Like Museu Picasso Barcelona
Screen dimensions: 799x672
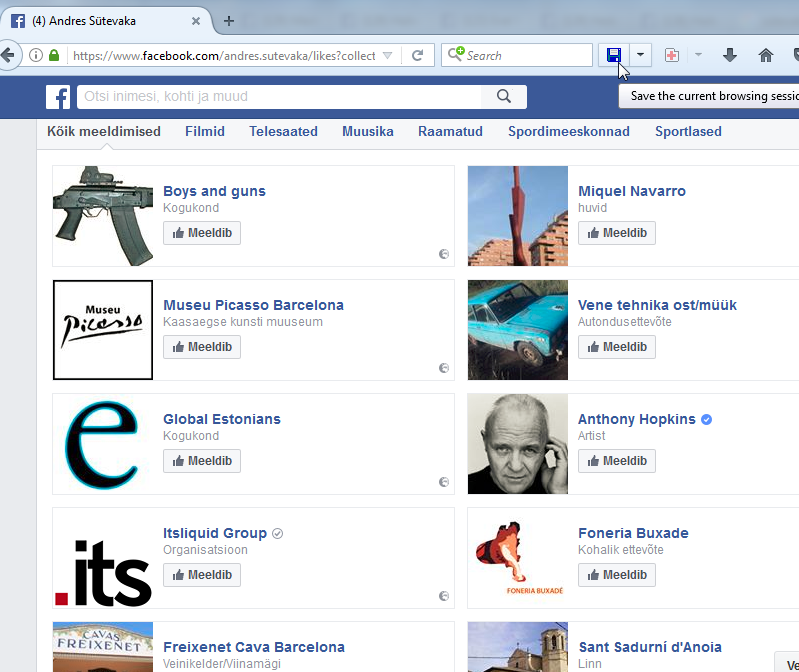point(202,347)
